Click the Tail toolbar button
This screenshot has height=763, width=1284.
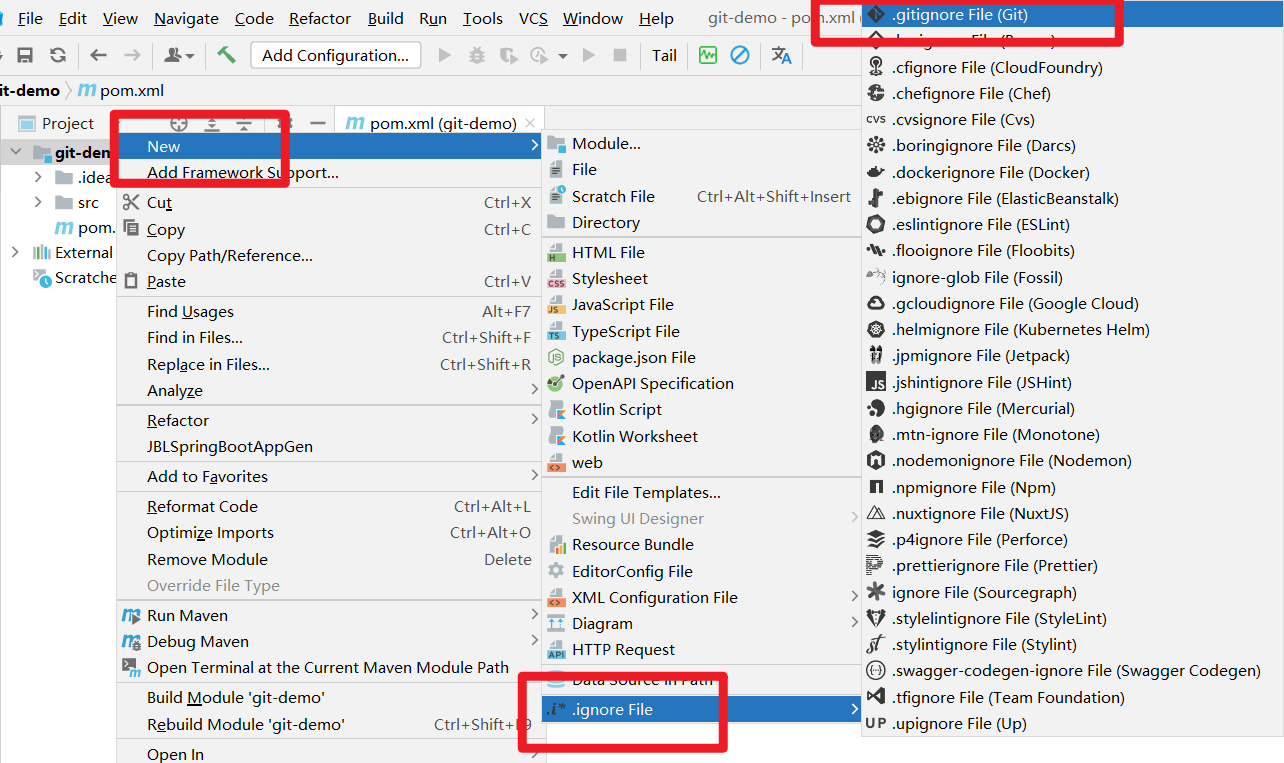point(664,56)
